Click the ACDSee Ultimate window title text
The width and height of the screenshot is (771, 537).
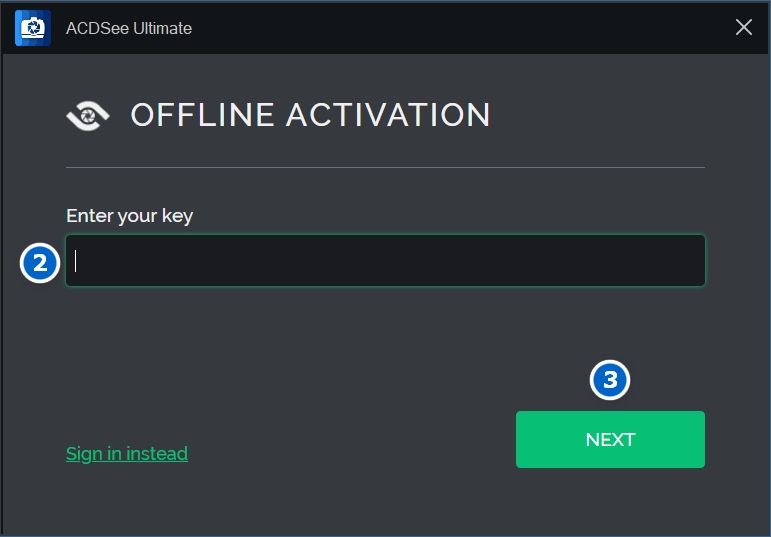coord(128,28)
